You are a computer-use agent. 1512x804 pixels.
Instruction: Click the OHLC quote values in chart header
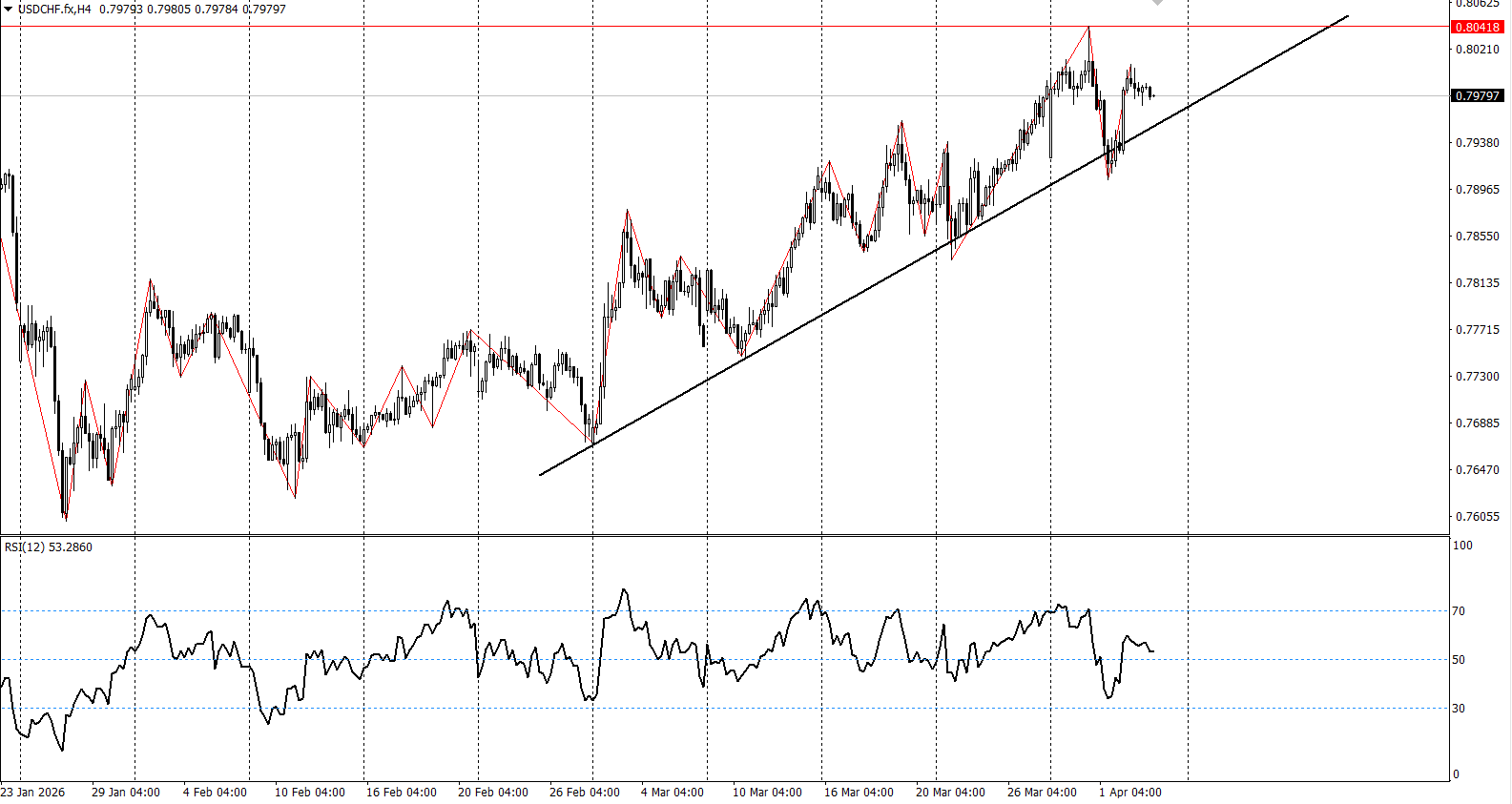pyautogui.click(x=193, y=9)
